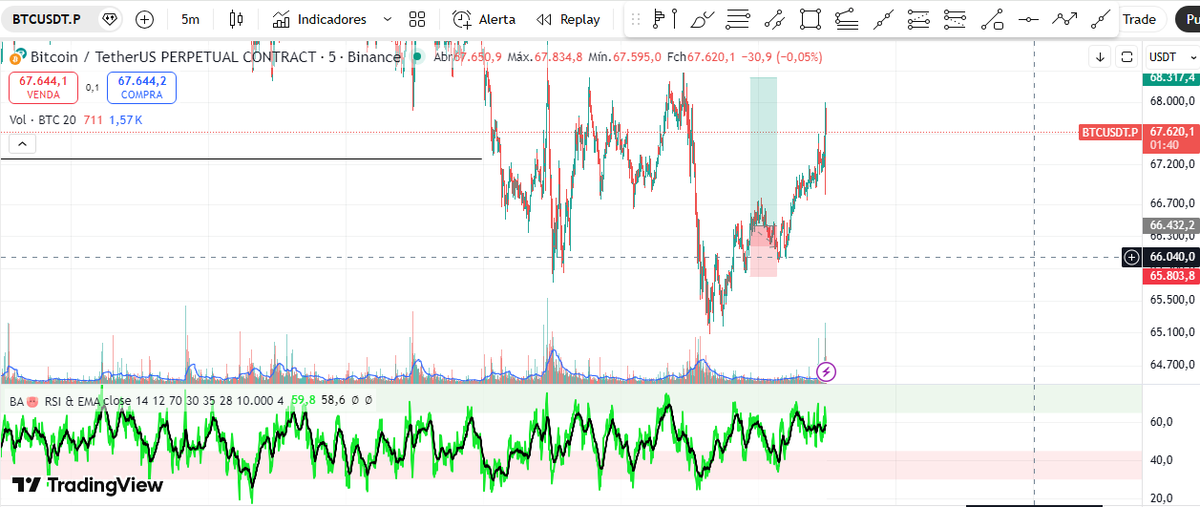The image size is (1200, 507).
Task: Select the Brush drawing tool
Action: click(x=703, y=19)
